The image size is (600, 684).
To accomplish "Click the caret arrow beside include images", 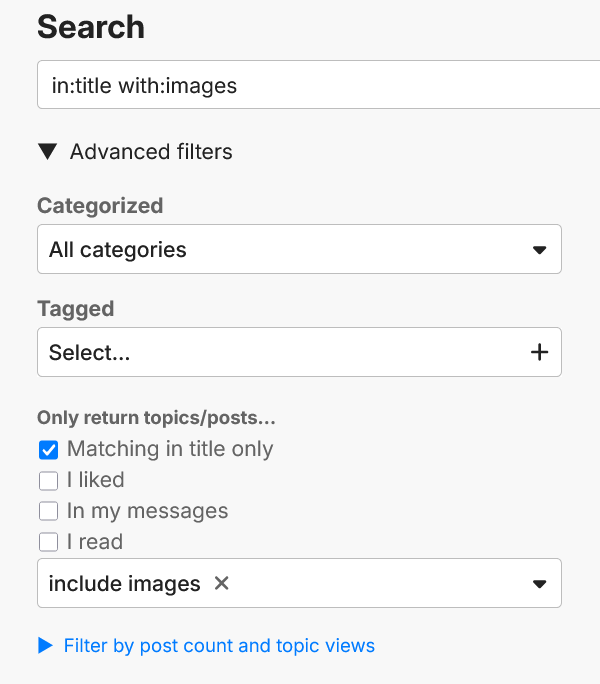I will click(539, 584).
